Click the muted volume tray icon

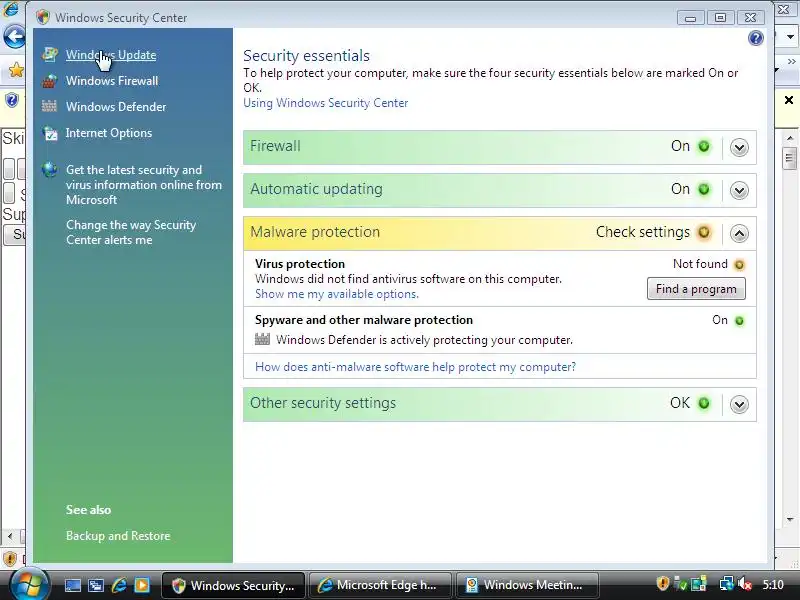745,584
